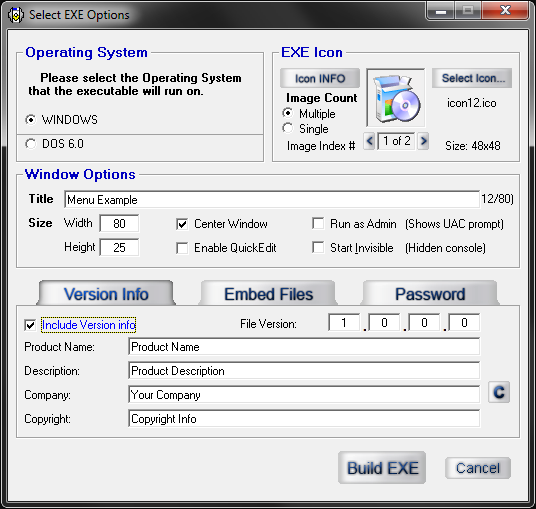Switch to the Version Info tab

(x=106, y=293)
